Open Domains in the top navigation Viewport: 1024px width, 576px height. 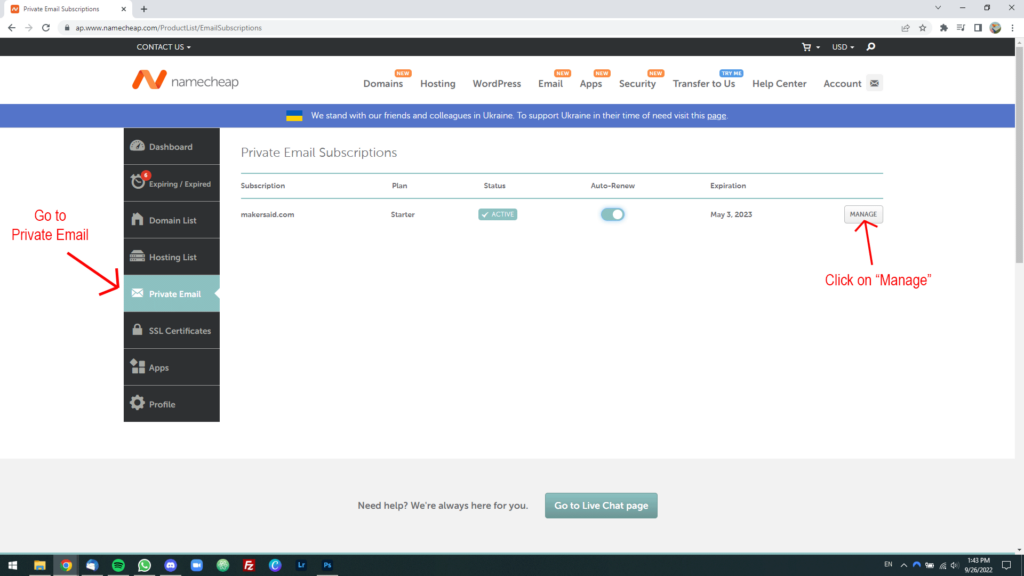(x=383, y=84)
